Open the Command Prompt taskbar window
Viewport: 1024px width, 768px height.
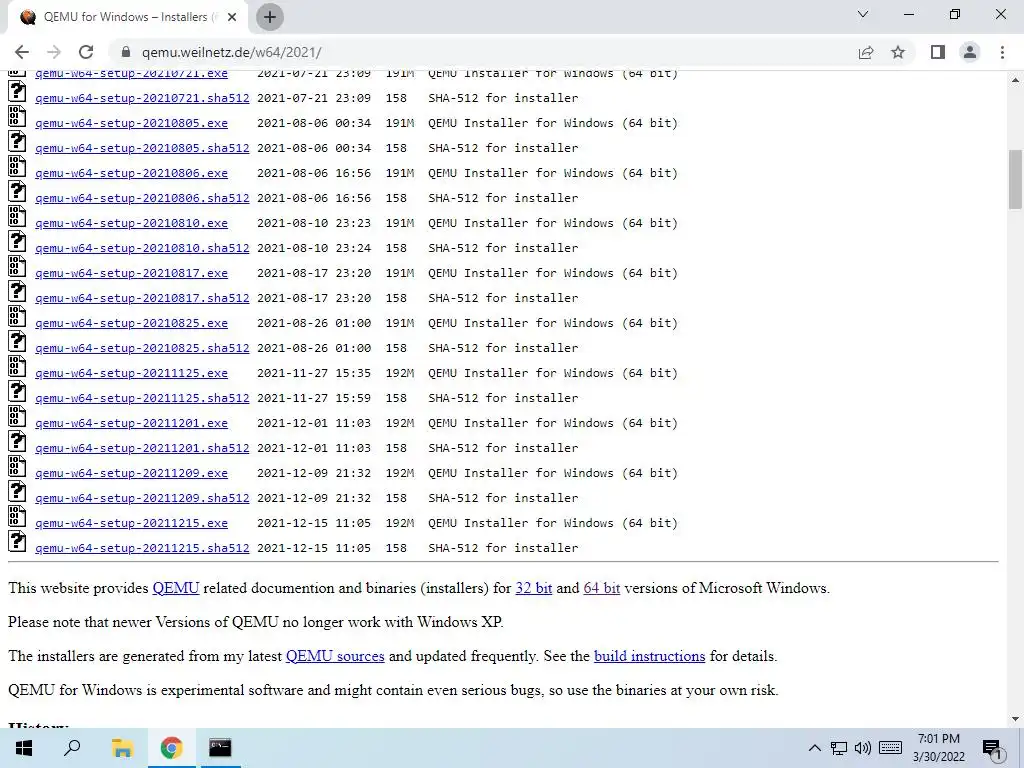[x=219, y=748]
